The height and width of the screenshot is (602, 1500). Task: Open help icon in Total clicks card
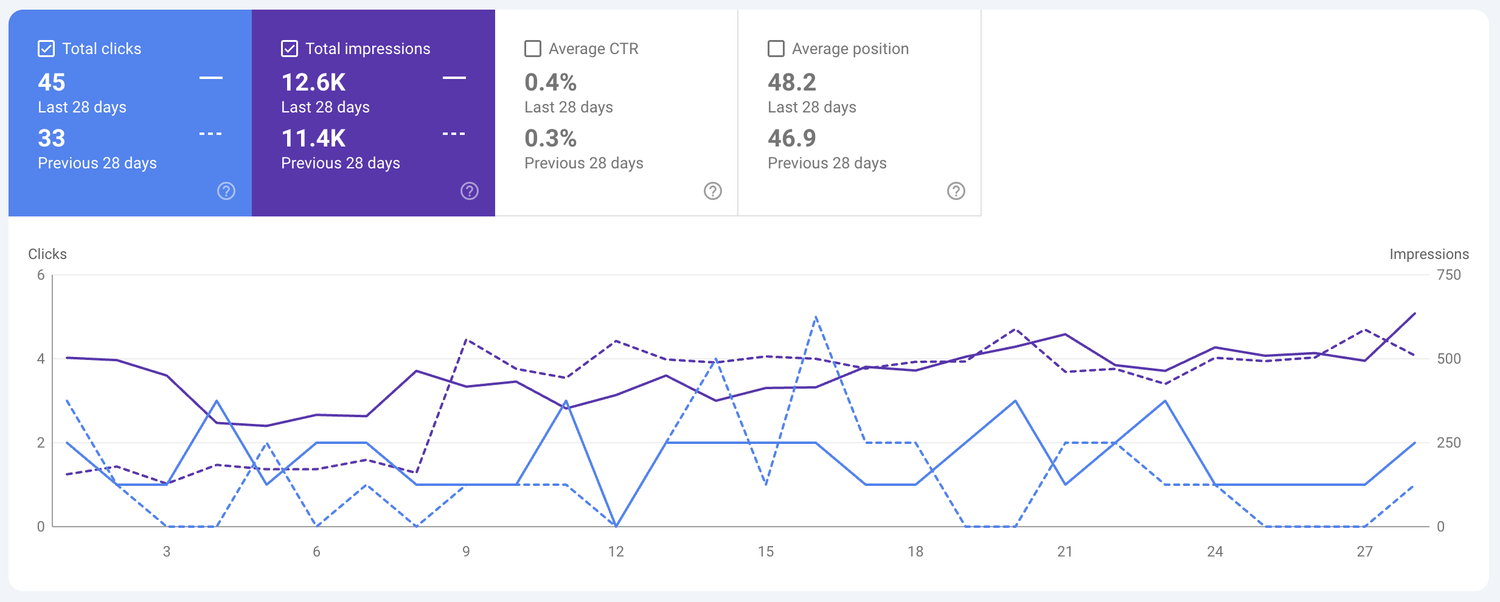click(226, 191)
